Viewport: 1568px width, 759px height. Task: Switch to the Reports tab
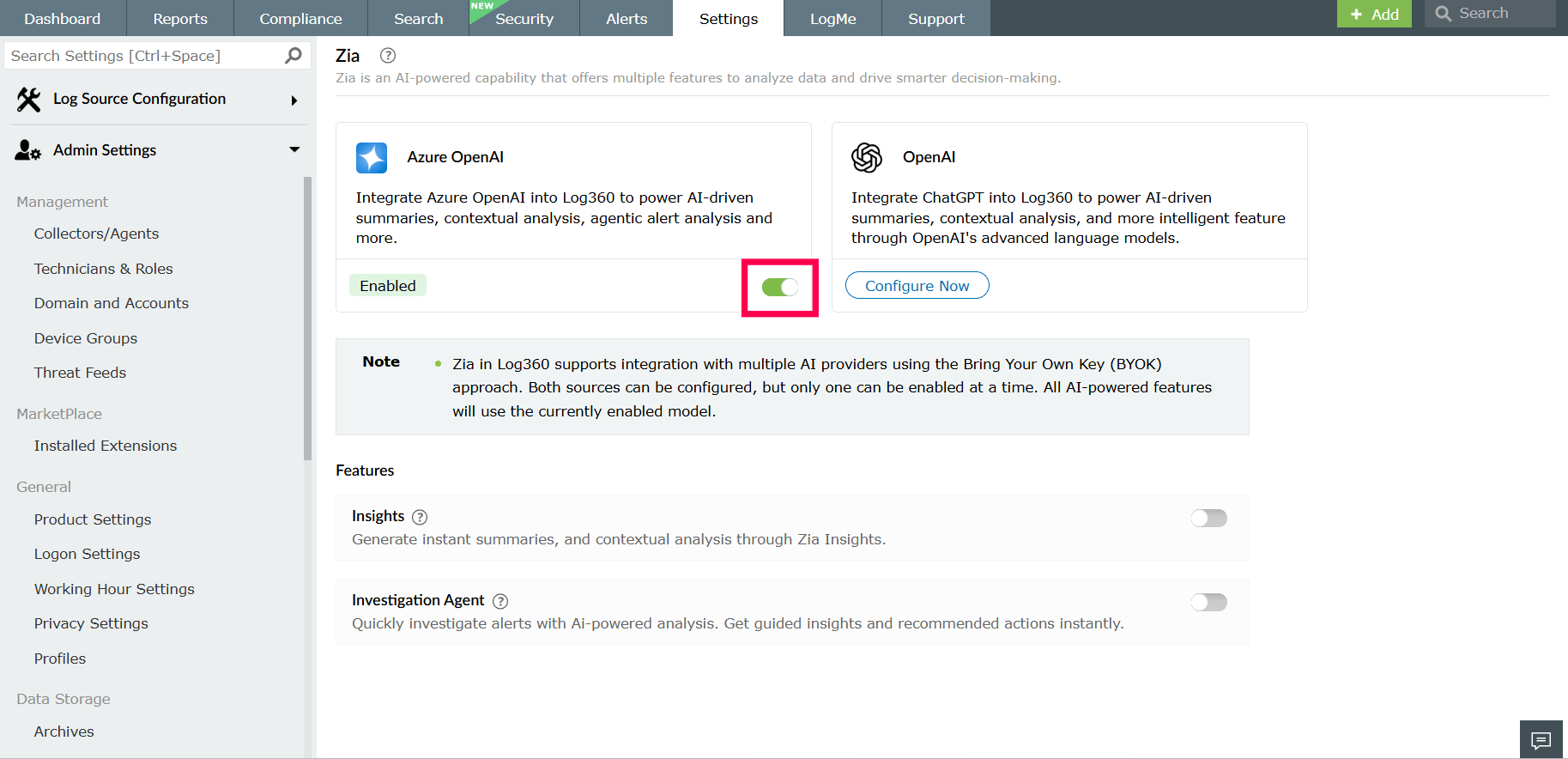(x=180, y=18)
